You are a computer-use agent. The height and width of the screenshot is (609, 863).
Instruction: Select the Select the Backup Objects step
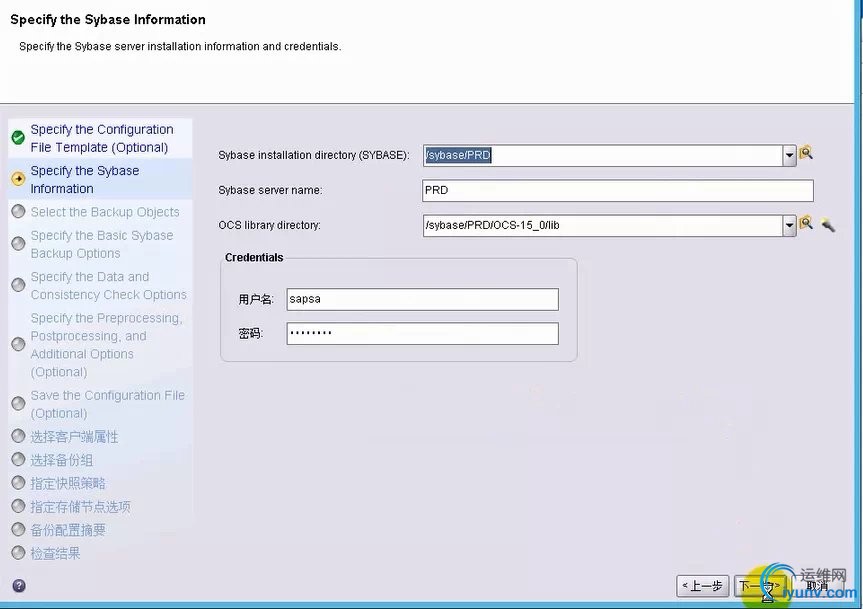(x=105, y=212)
